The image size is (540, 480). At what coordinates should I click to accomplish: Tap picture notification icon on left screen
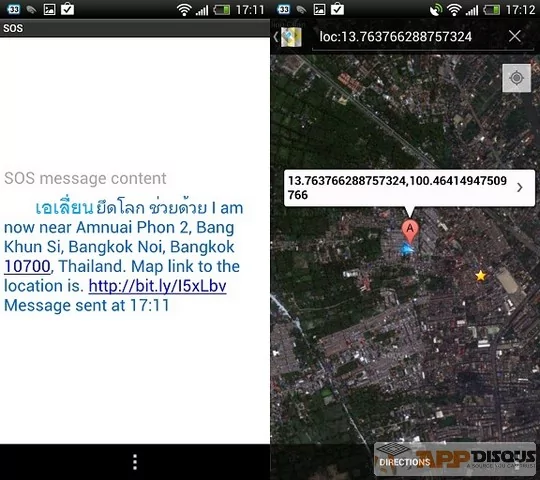(49, 9)
